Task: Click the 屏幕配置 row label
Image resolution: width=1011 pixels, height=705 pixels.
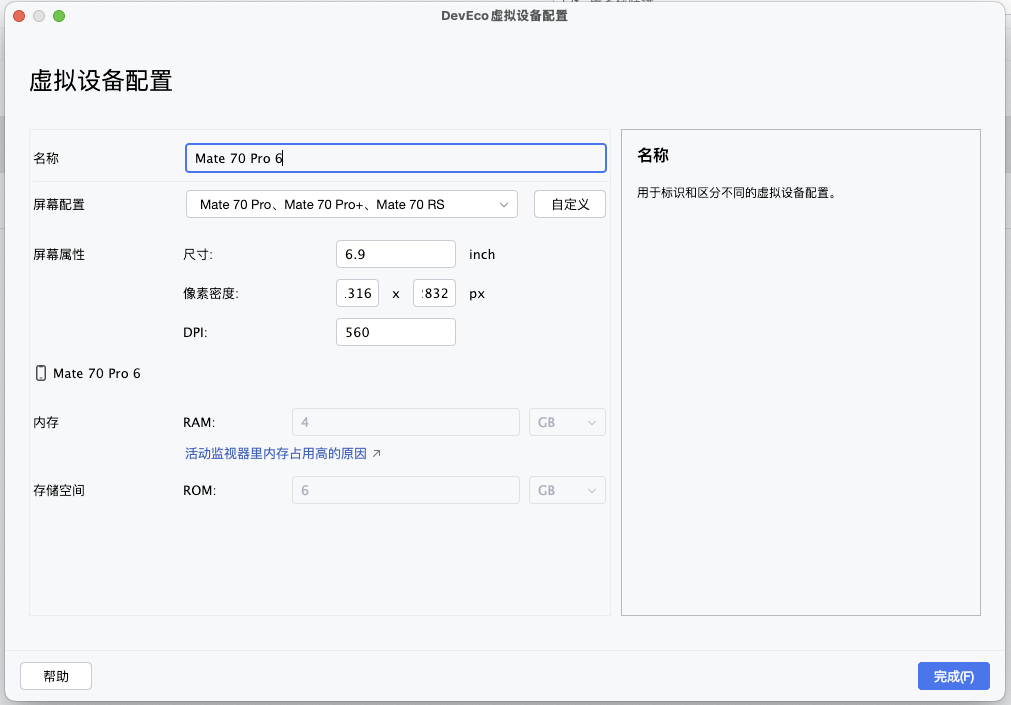Action: [x=59, y=204]
